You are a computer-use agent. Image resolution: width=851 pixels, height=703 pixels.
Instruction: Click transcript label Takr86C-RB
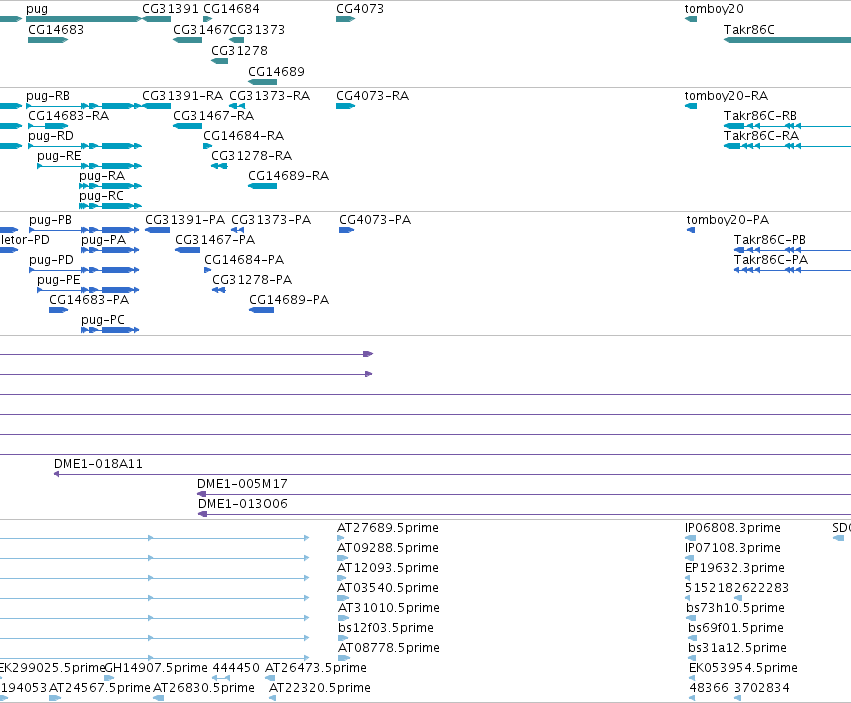click(760, 116)
